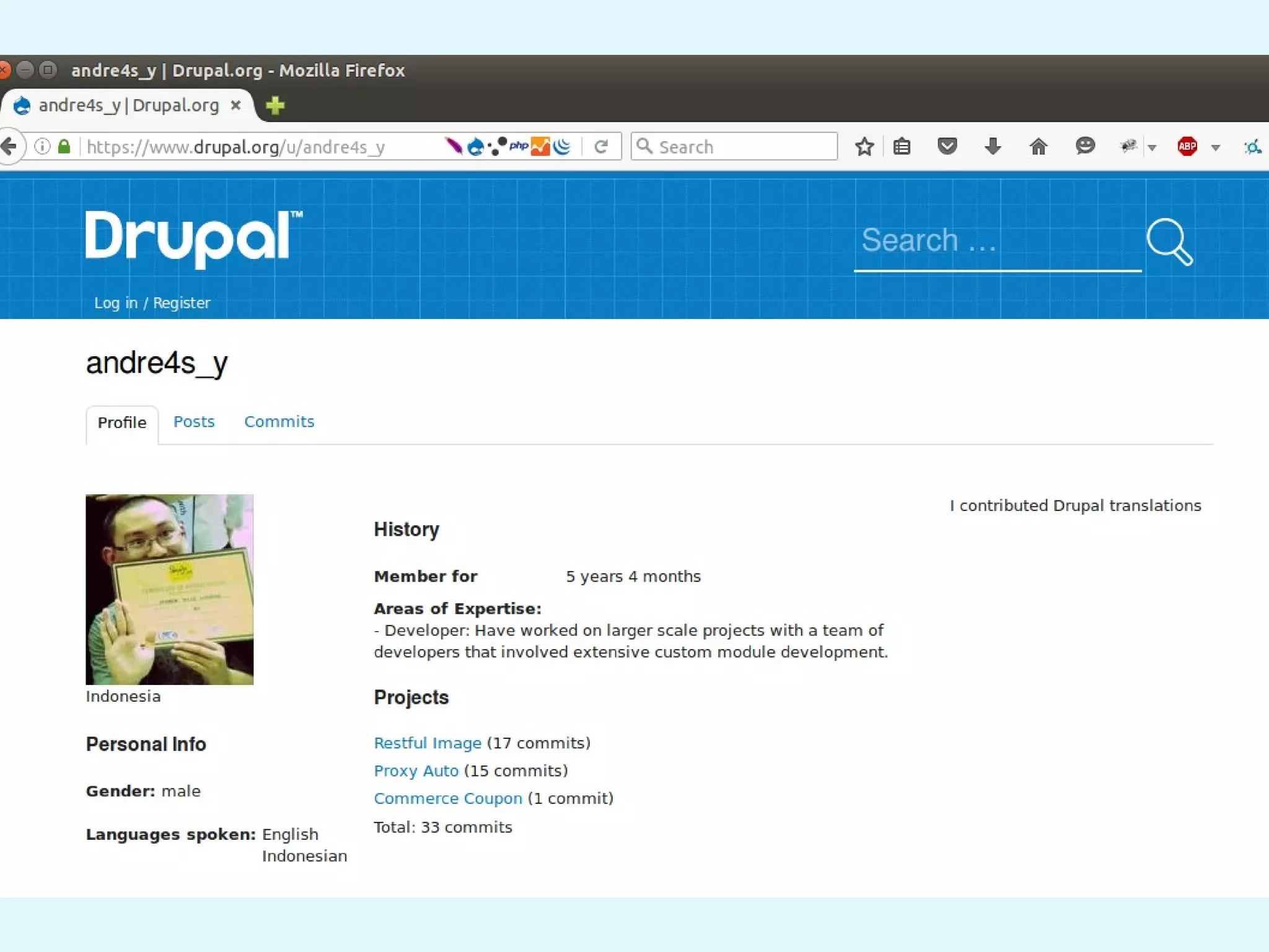Click the reload page icon
The width and height of the screenshot is (1269, 952).
pos(600,147)
